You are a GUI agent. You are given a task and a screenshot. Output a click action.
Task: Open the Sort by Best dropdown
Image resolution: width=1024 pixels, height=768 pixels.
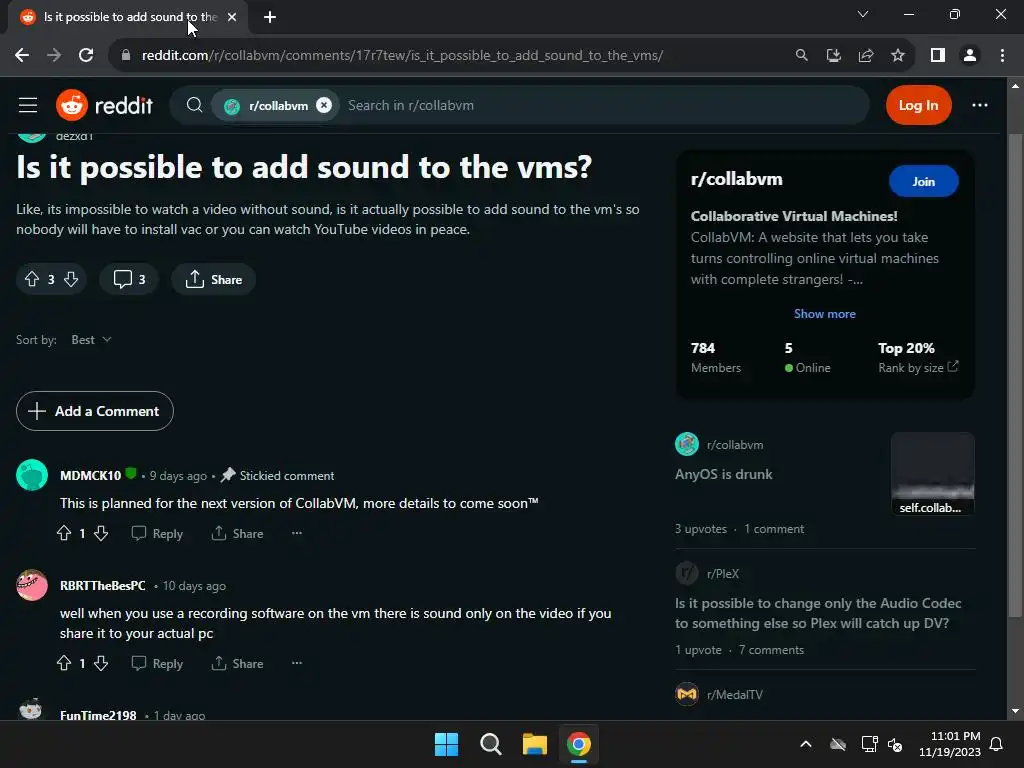[x=91, y=340]
